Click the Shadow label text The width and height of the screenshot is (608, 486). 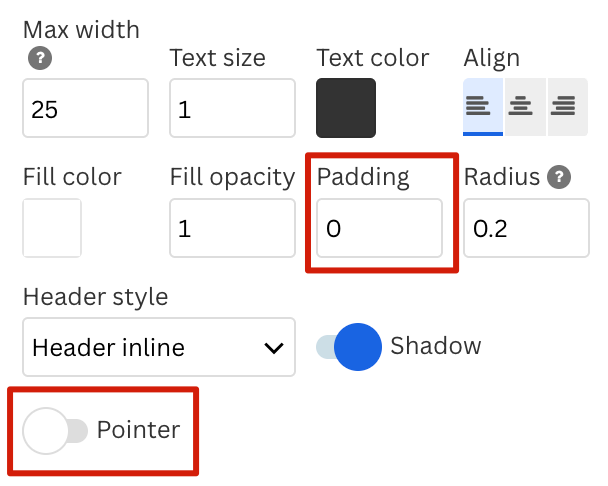pyautogui.click(x=436, y=347)
